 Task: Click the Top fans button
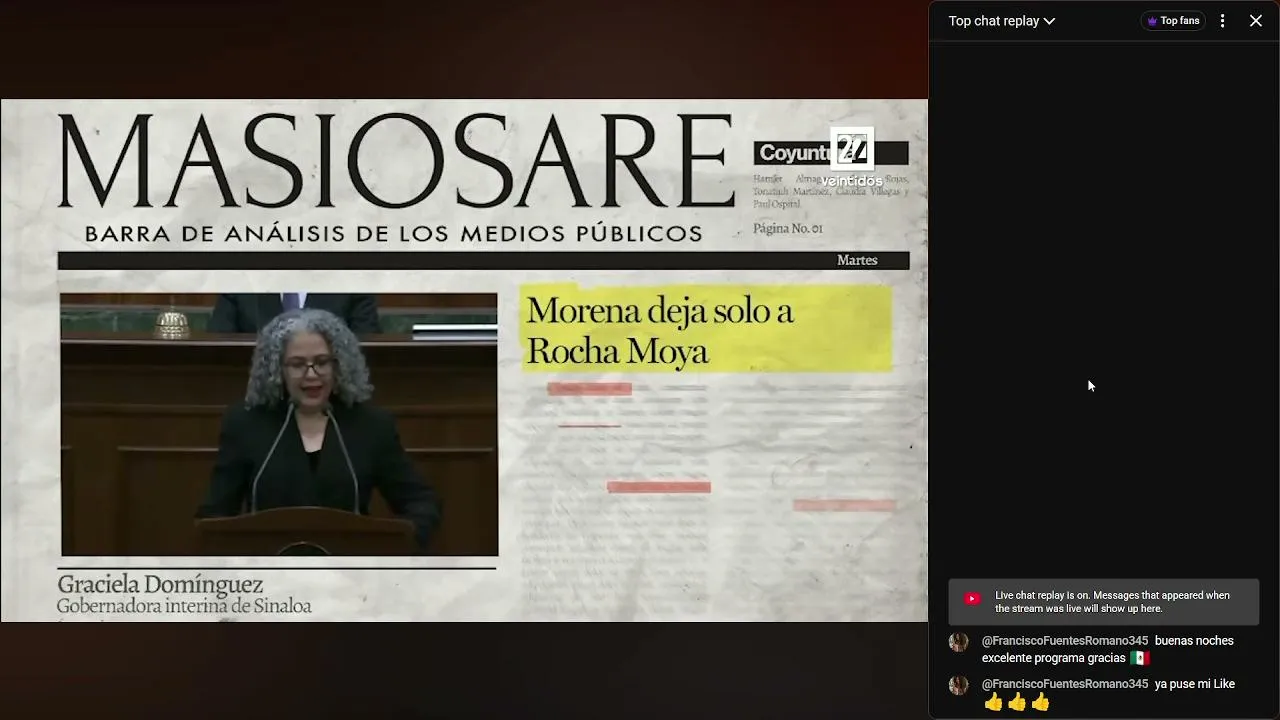click(x=1173, y=21)
